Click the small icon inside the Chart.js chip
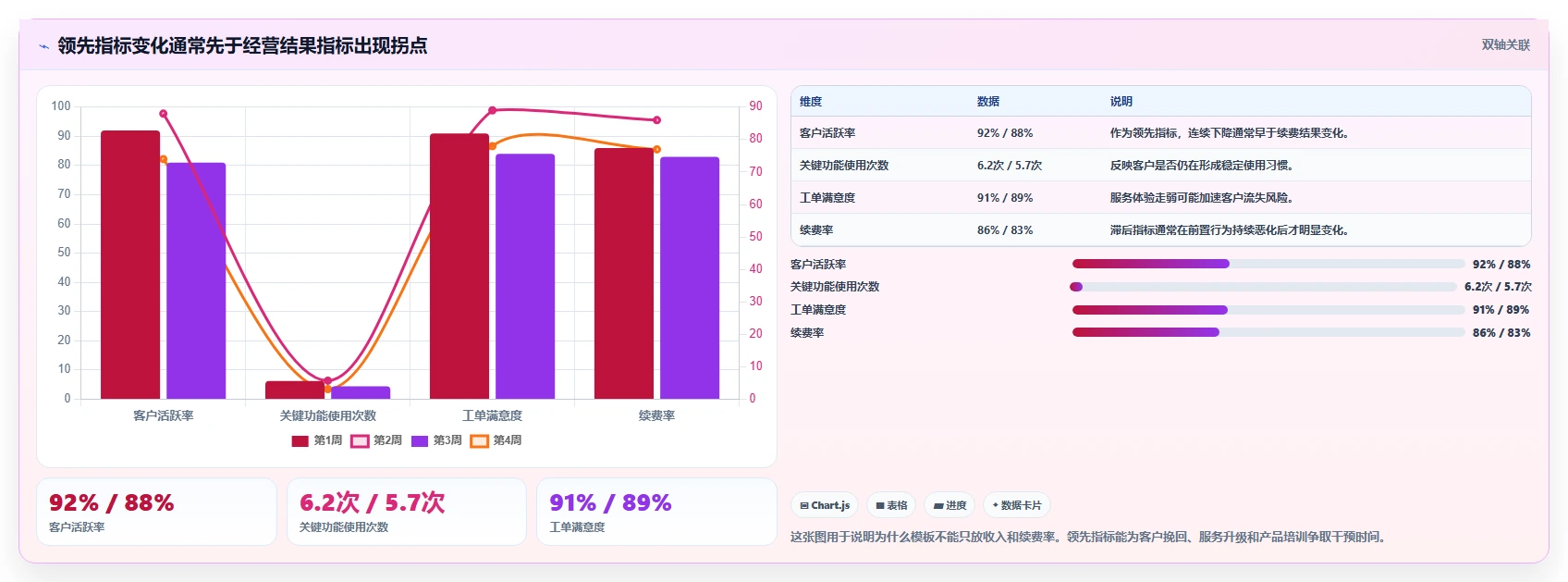Screen dimensions: 1568x582 pyautogui.click(x=804, y=506)
